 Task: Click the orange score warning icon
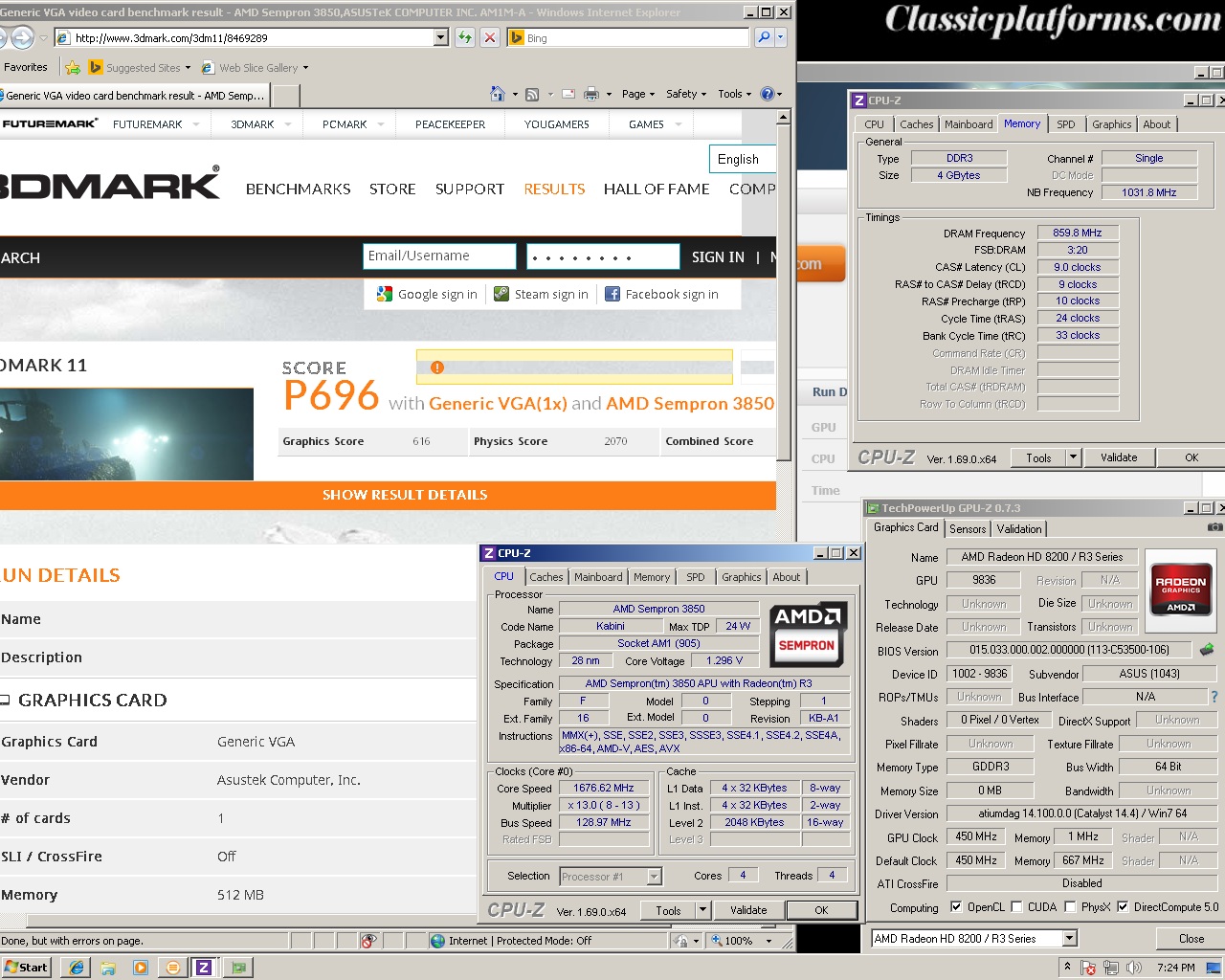[x=437, y=367]
